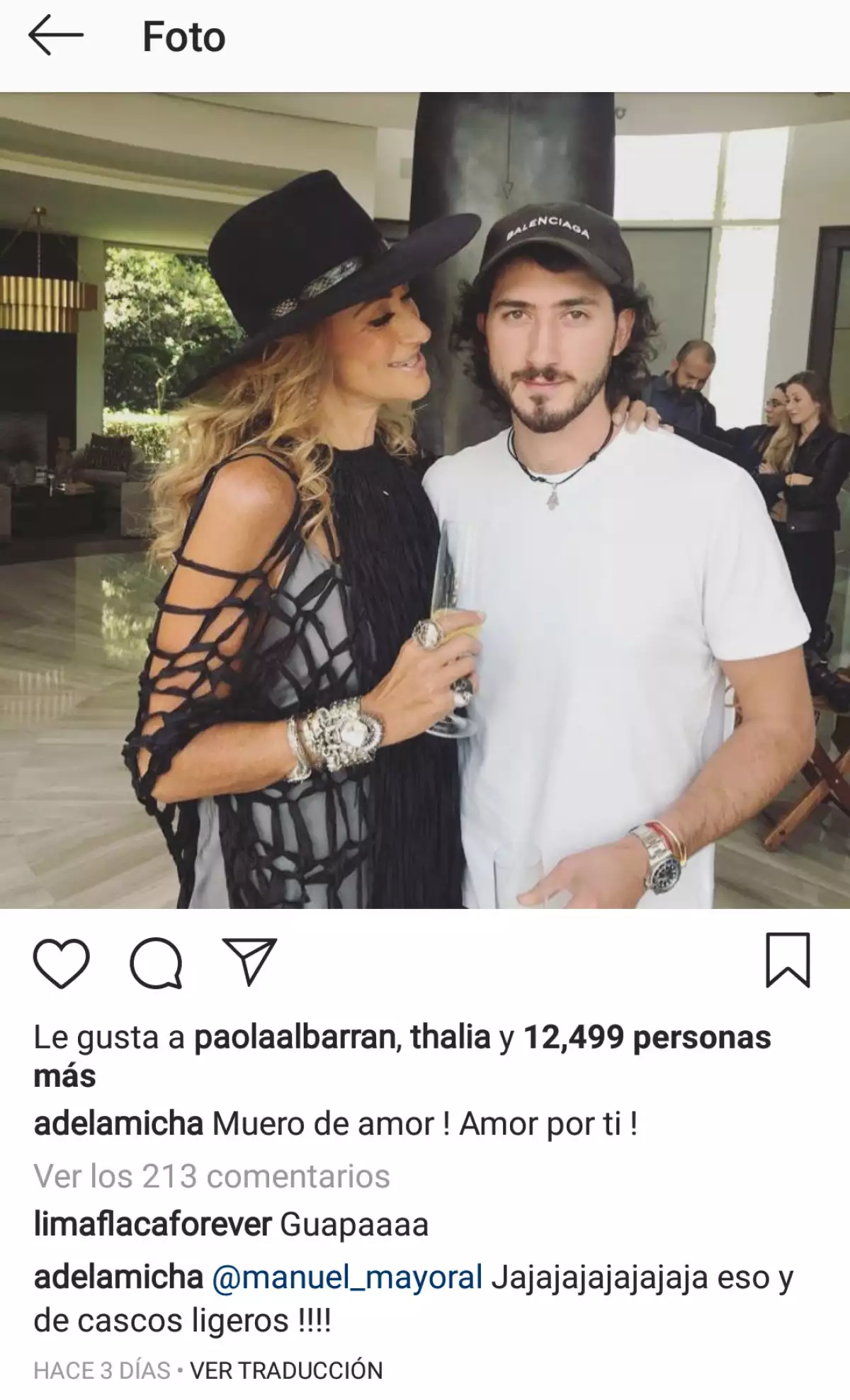
Task: View the 12,499 personas más likes list
Action: click(x=402, y=1056)
